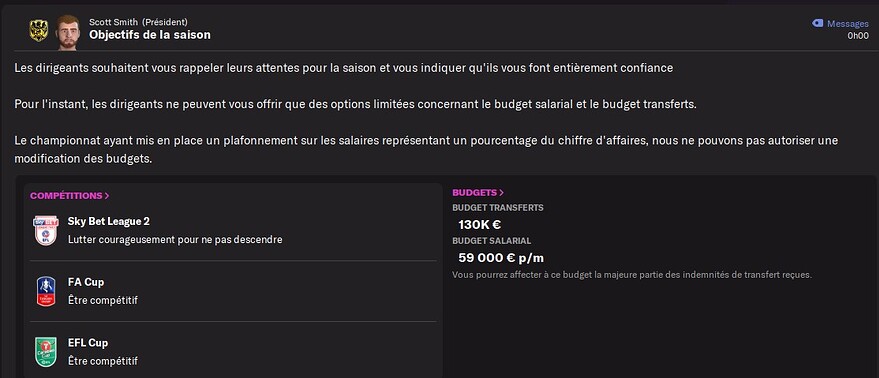Select the 130K € transfer budget value
Screen dimensions: 879x378
point(479,225)
